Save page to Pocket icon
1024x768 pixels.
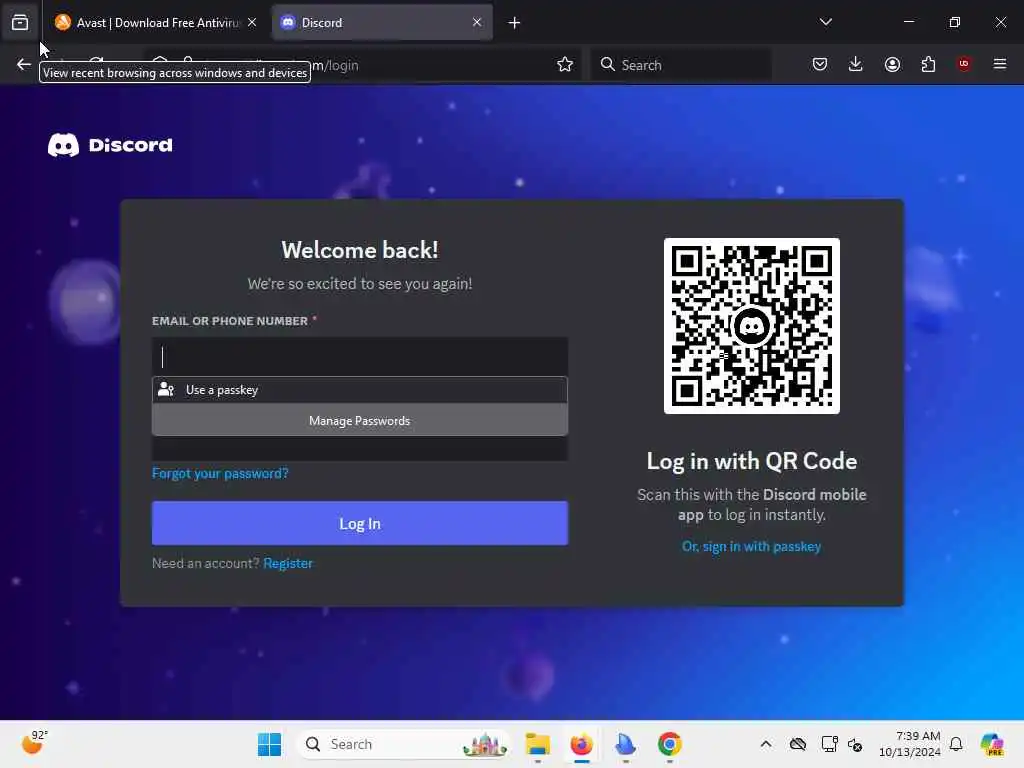tap(820, 65)
